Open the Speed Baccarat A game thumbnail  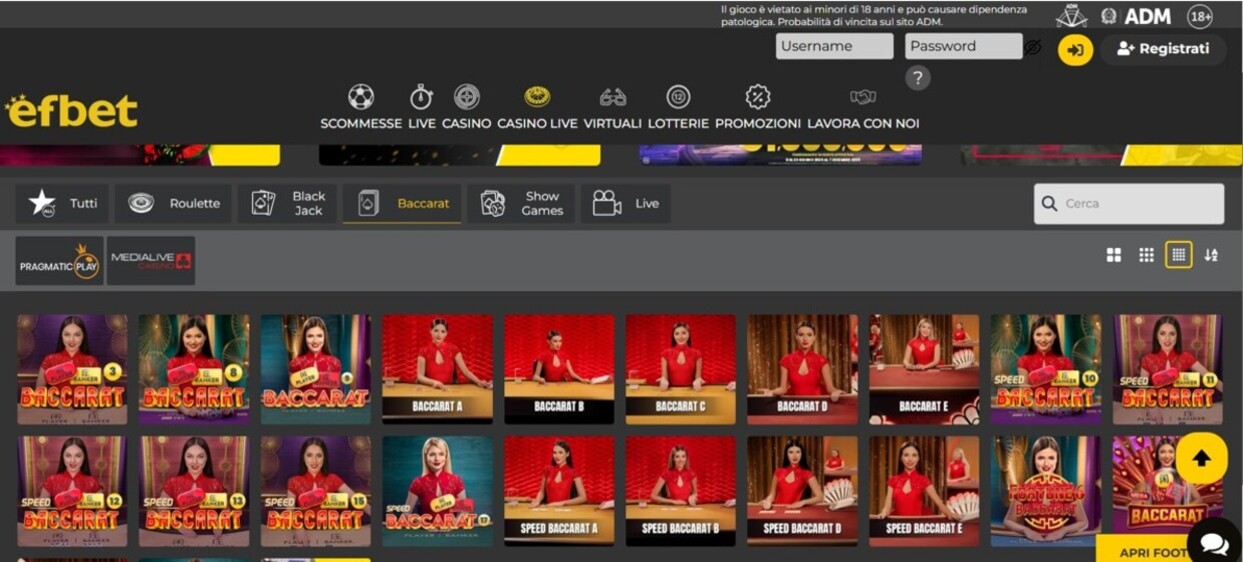559,490
